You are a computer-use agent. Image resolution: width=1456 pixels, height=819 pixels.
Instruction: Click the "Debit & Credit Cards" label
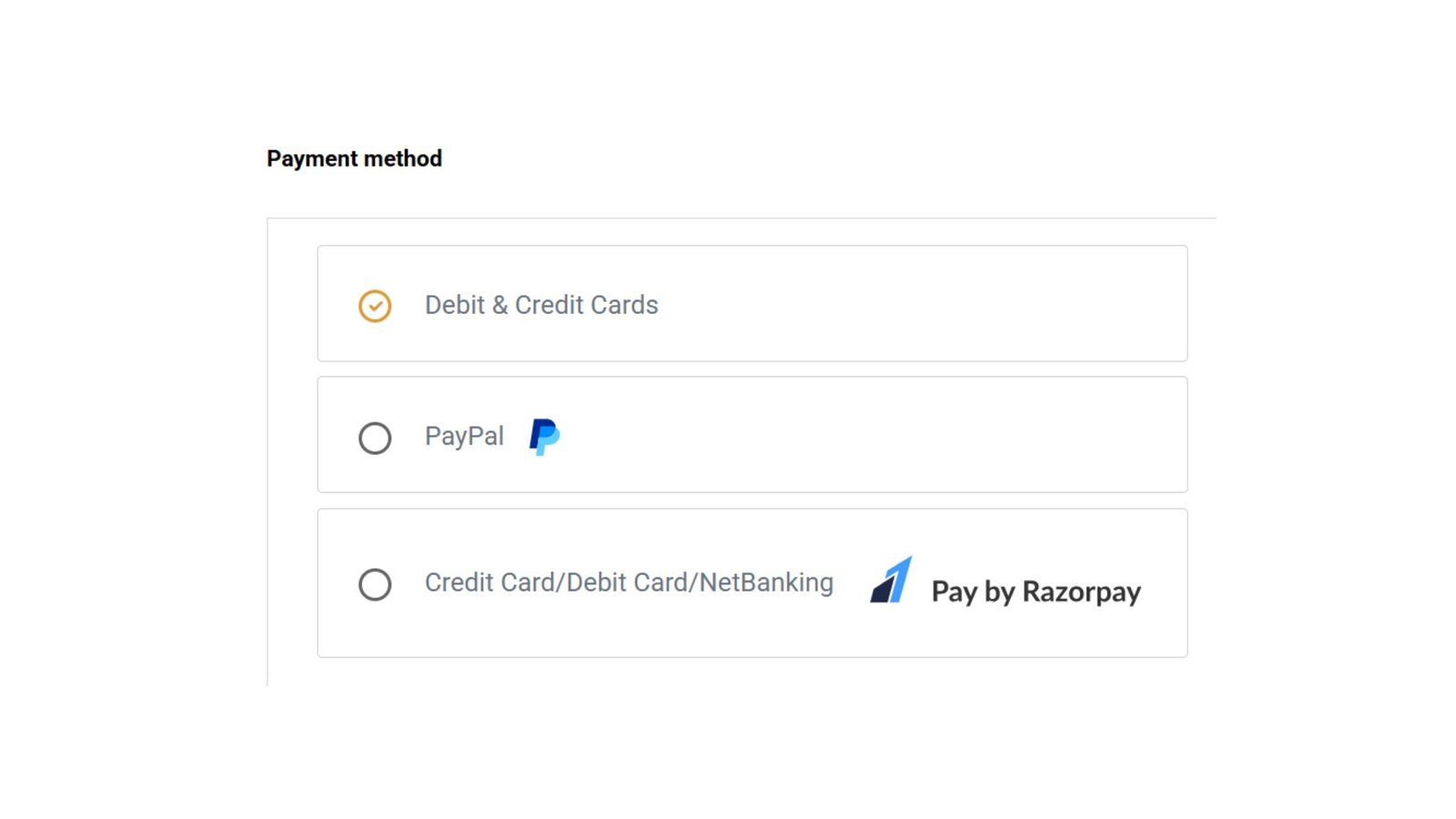pos(541,305)
